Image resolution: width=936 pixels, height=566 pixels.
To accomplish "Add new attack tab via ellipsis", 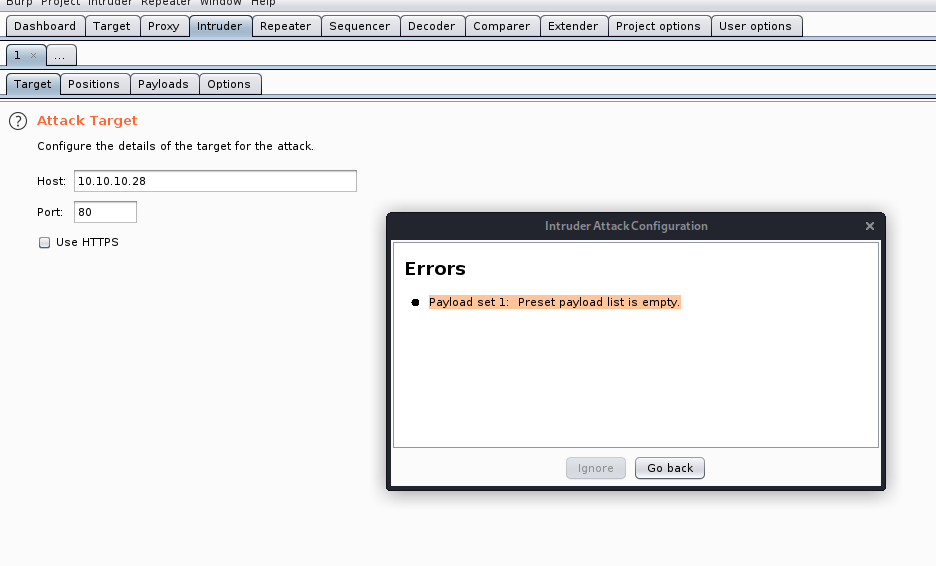I will click(60, 56).
